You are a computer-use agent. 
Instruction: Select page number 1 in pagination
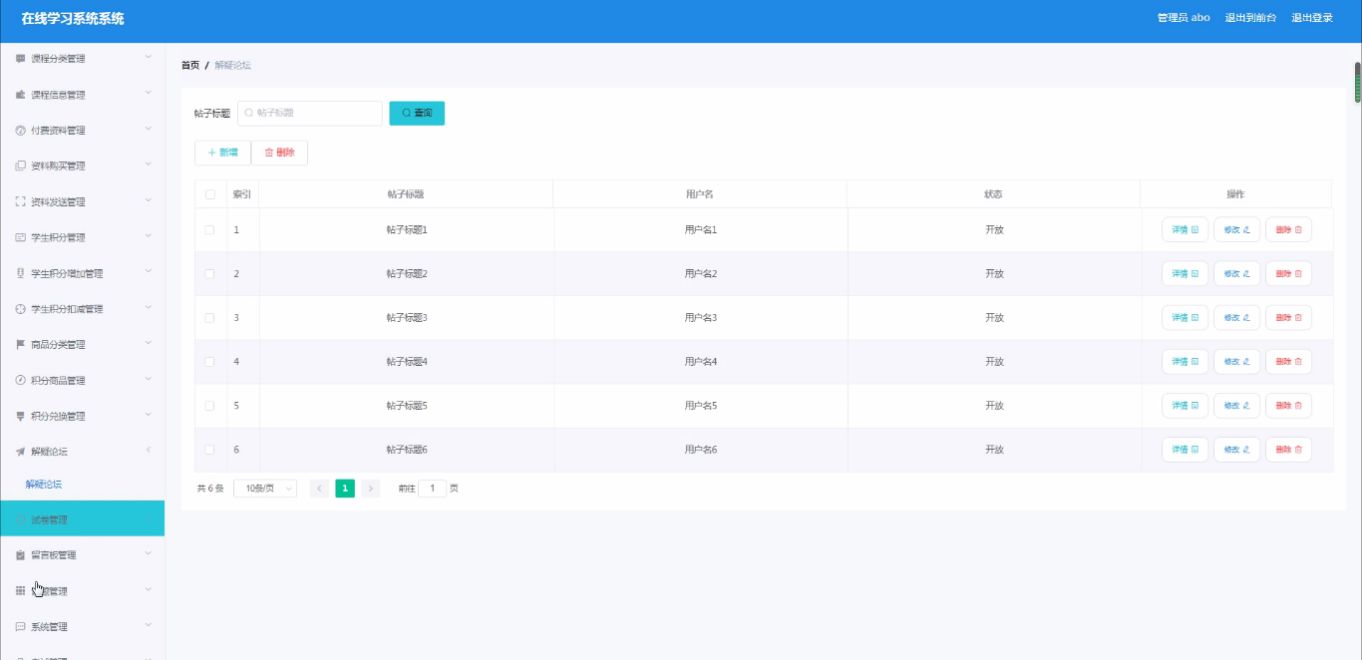345,489
